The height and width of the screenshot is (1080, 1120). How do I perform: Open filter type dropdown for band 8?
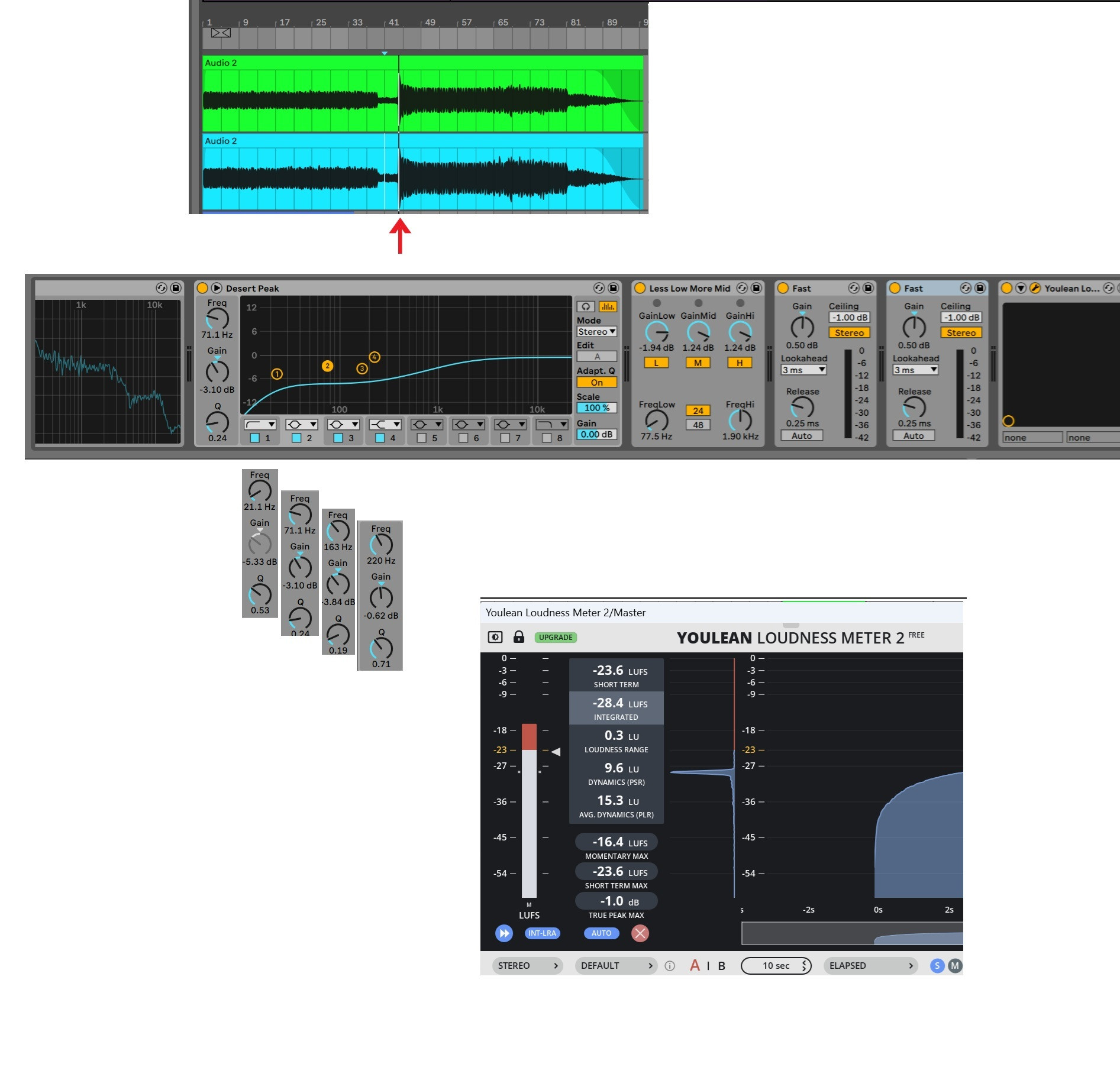pos(551,424)
